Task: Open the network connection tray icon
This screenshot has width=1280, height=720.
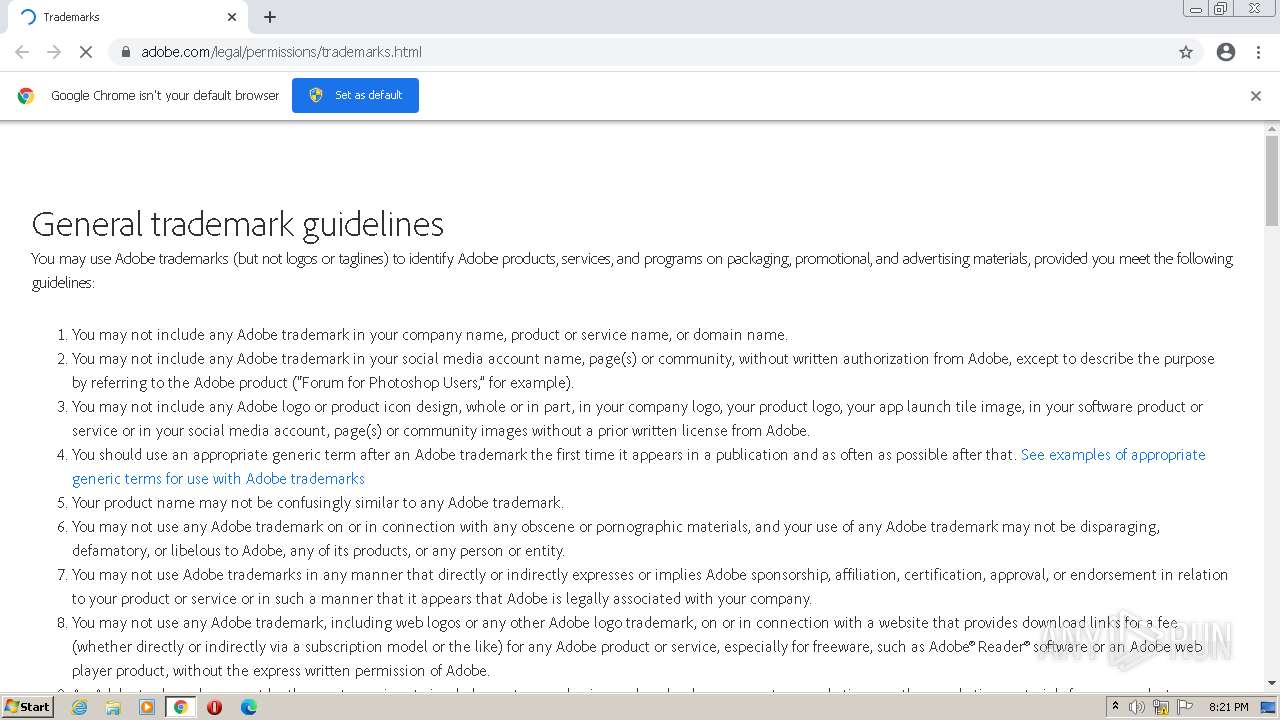Action: 1161,707
